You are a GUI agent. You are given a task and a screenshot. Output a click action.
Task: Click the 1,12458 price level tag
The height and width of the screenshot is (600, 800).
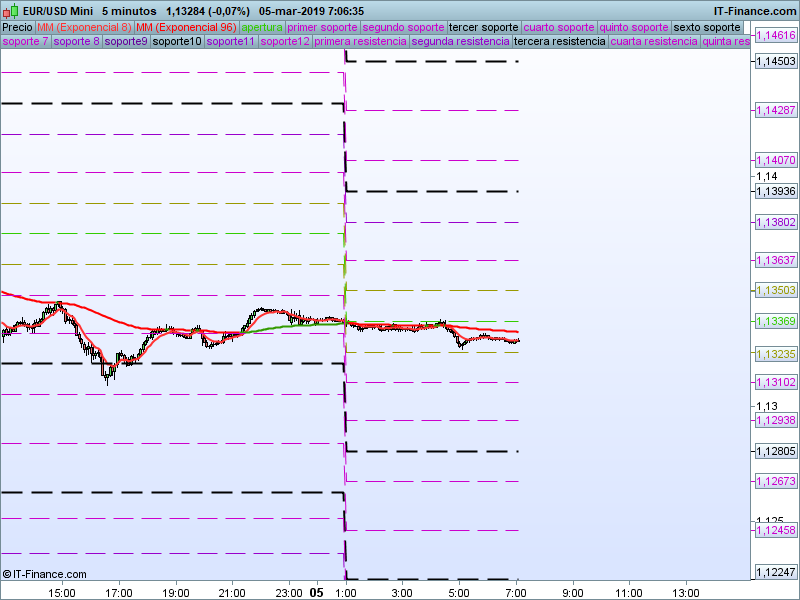[x=776, y=530]
